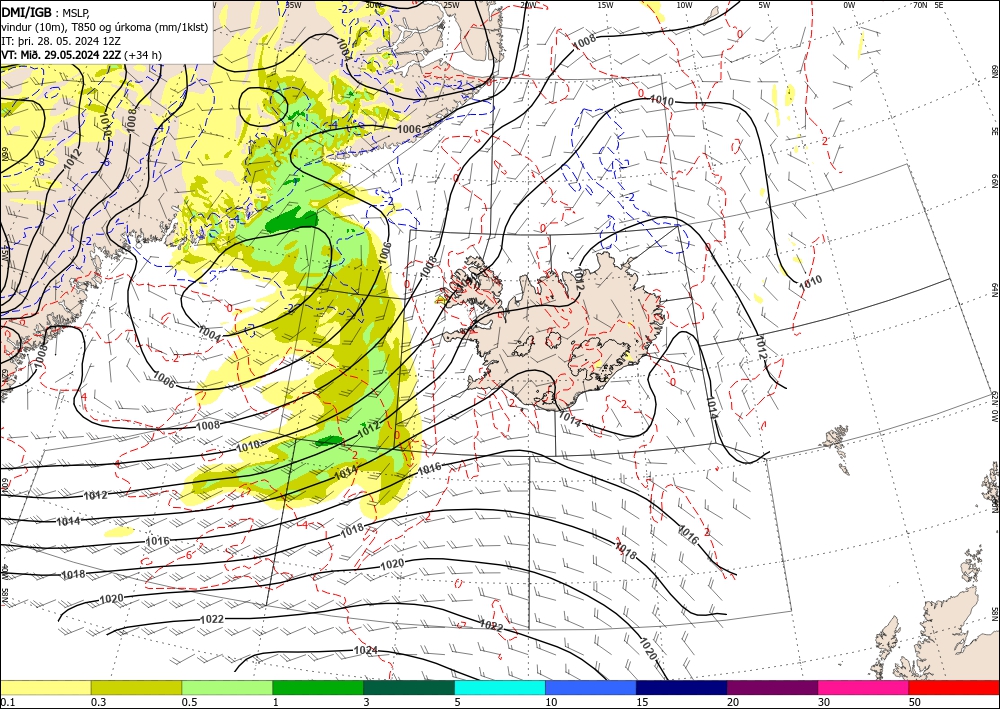Choose the purple legend swatch

[x=772, y=688]
